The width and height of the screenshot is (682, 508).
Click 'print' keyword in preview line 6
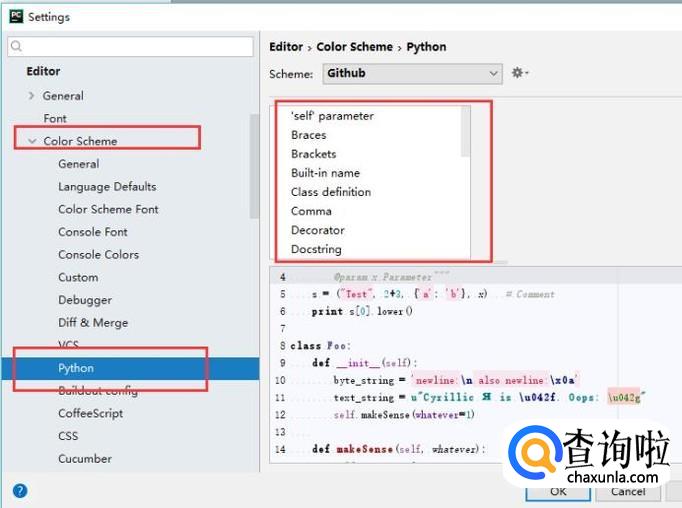pos(327,311)
